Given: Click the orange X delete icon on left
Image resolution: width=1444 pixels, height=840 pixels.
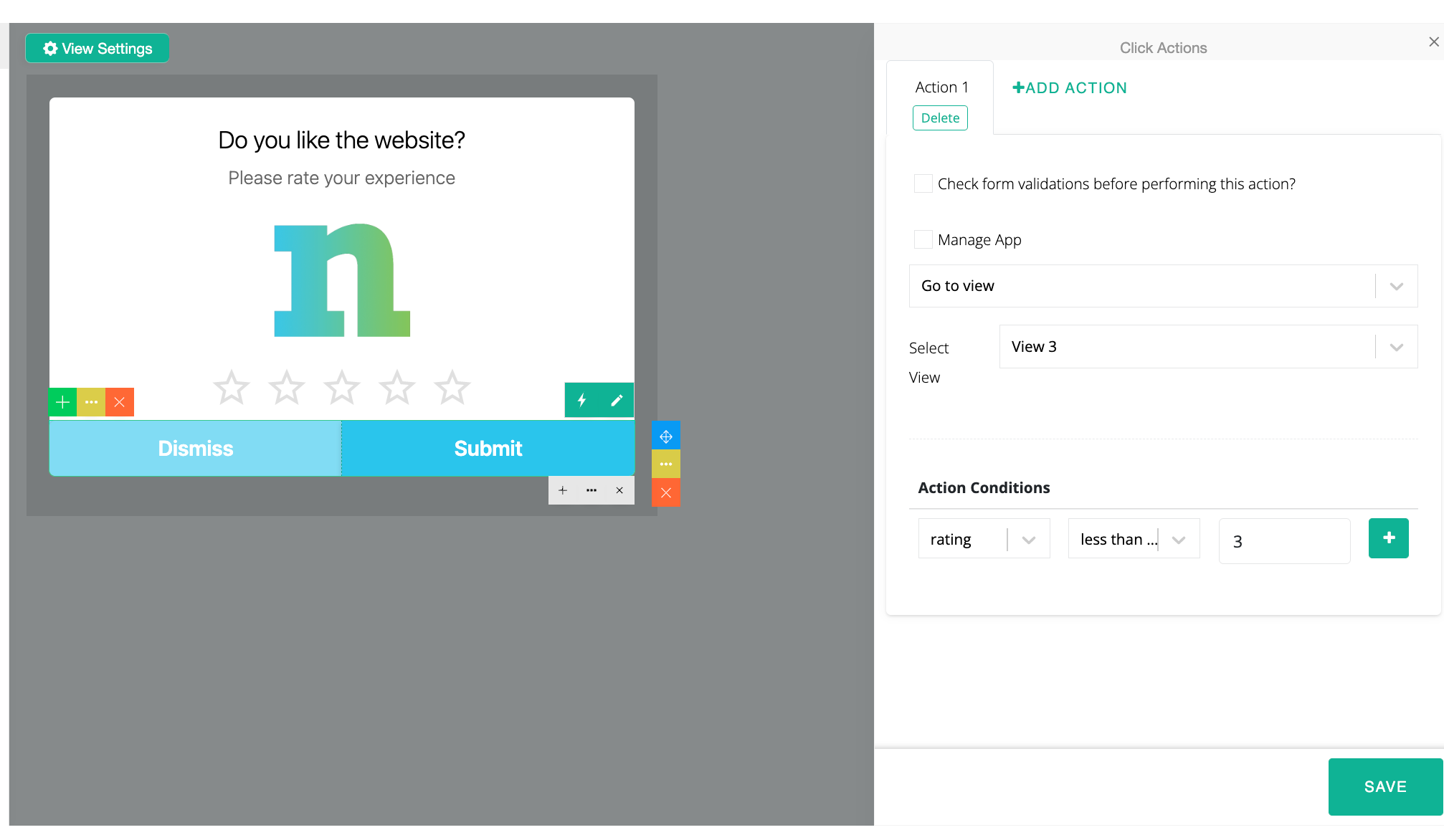Looking at the screenshot, I should tap(120, 402).
